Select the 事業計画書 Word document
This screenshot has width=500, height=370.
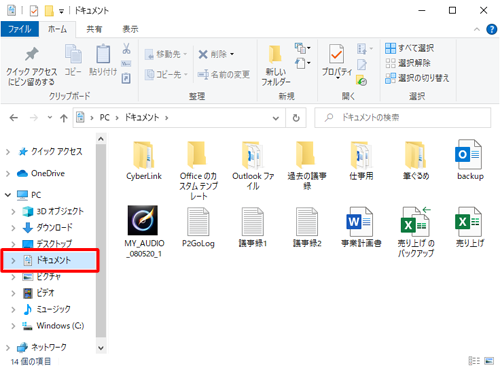[x=361, y=227]
